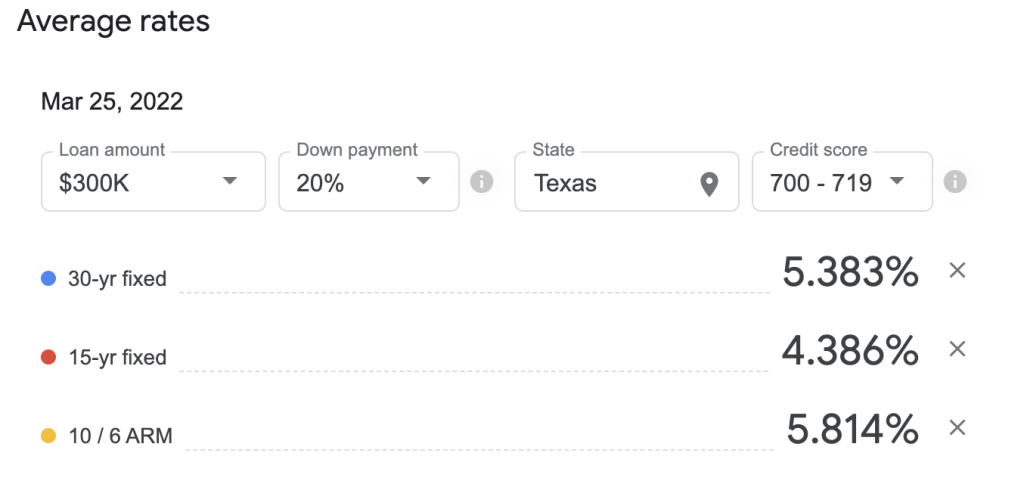Click the 5.383% rate value
This screenshot has width=1024, height=478.
coord(850,272)
